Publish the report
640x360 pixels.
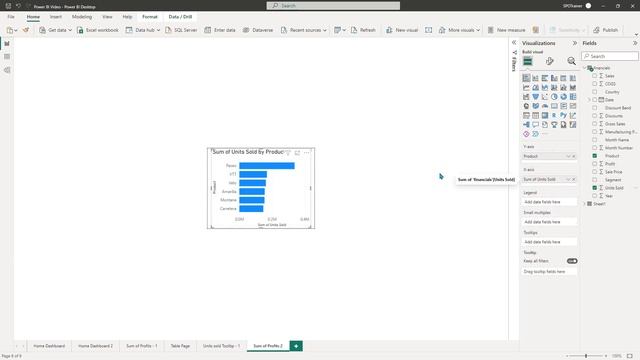tap(606, 30)
